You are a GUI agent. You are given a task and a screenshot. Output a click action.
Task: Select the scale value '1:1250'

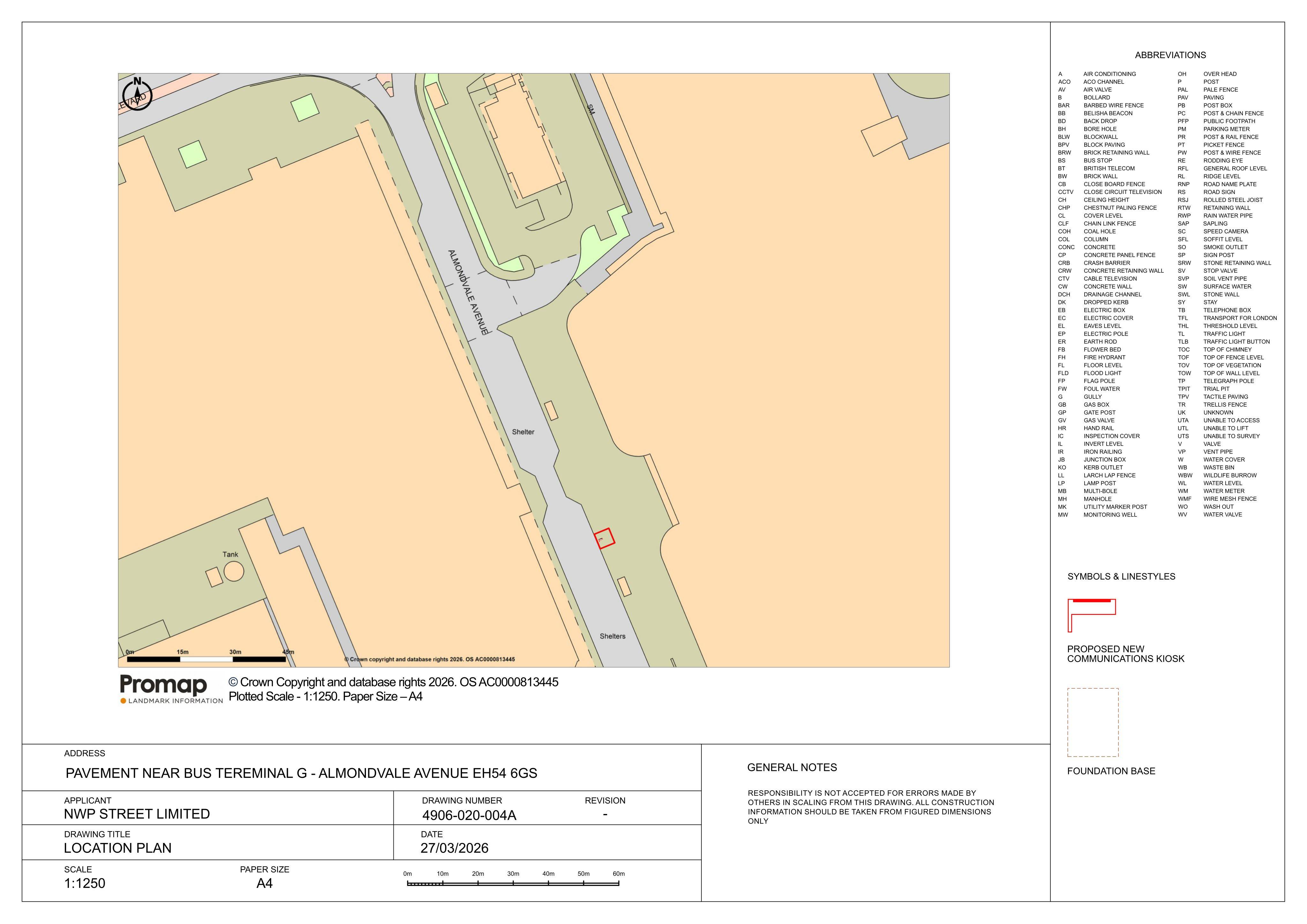point(84,883)
